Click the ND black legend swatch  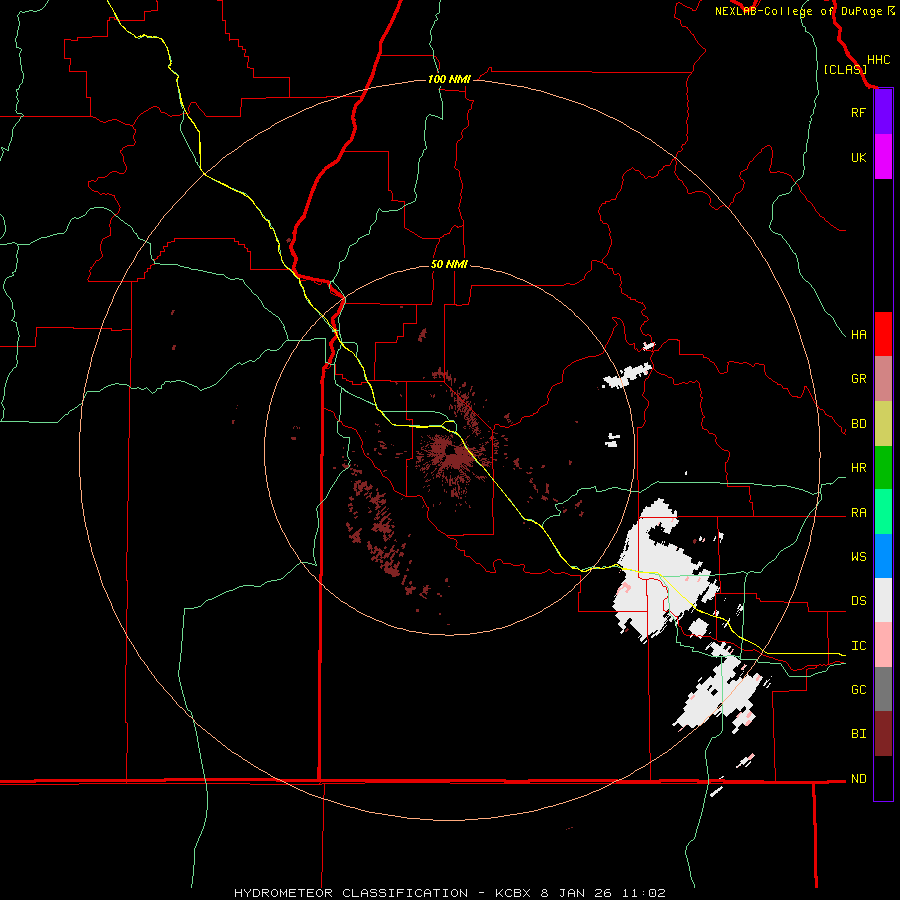point(883,778)
